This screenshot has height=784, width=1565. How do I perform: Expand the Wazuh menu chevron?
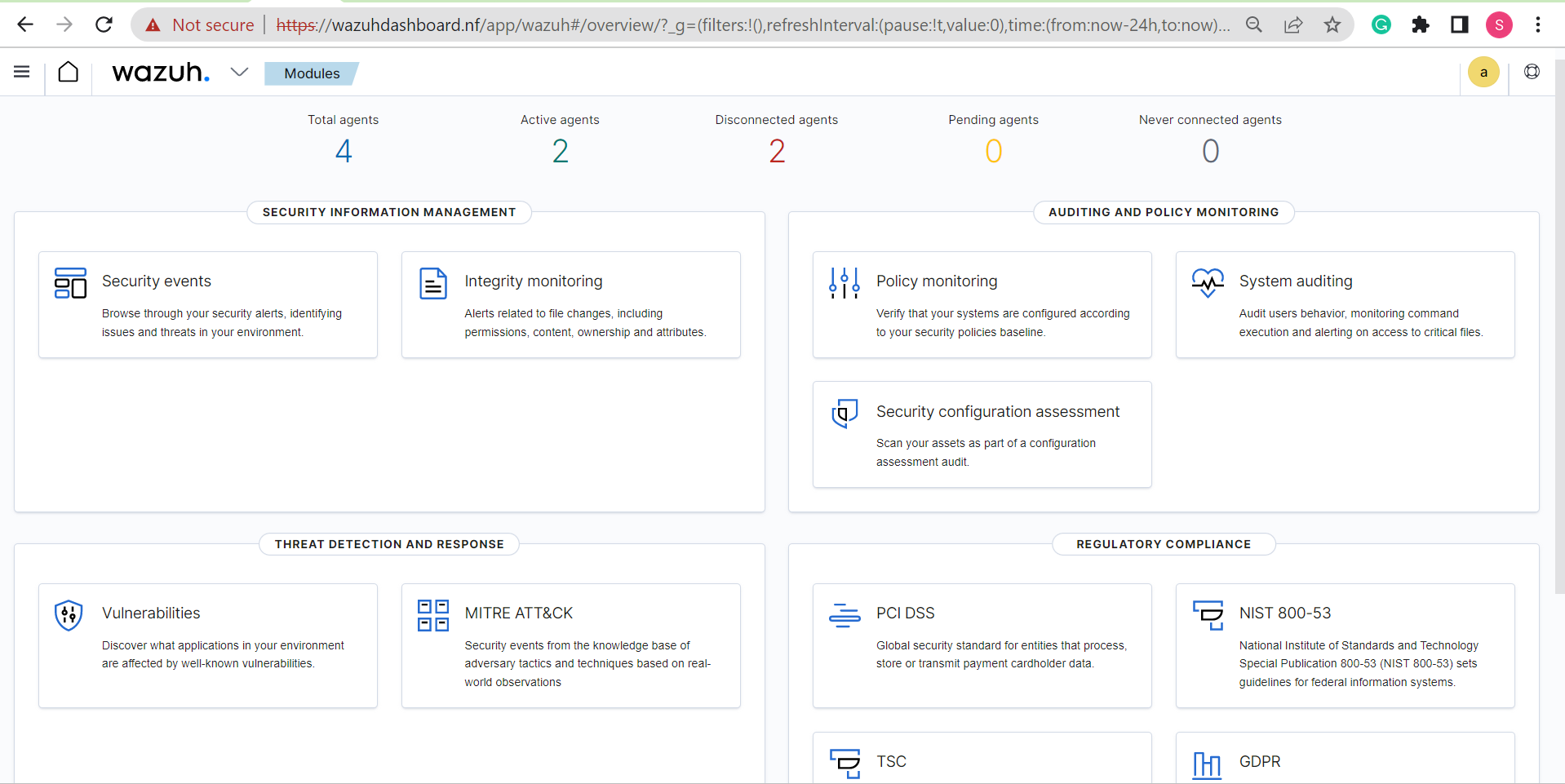239,72
